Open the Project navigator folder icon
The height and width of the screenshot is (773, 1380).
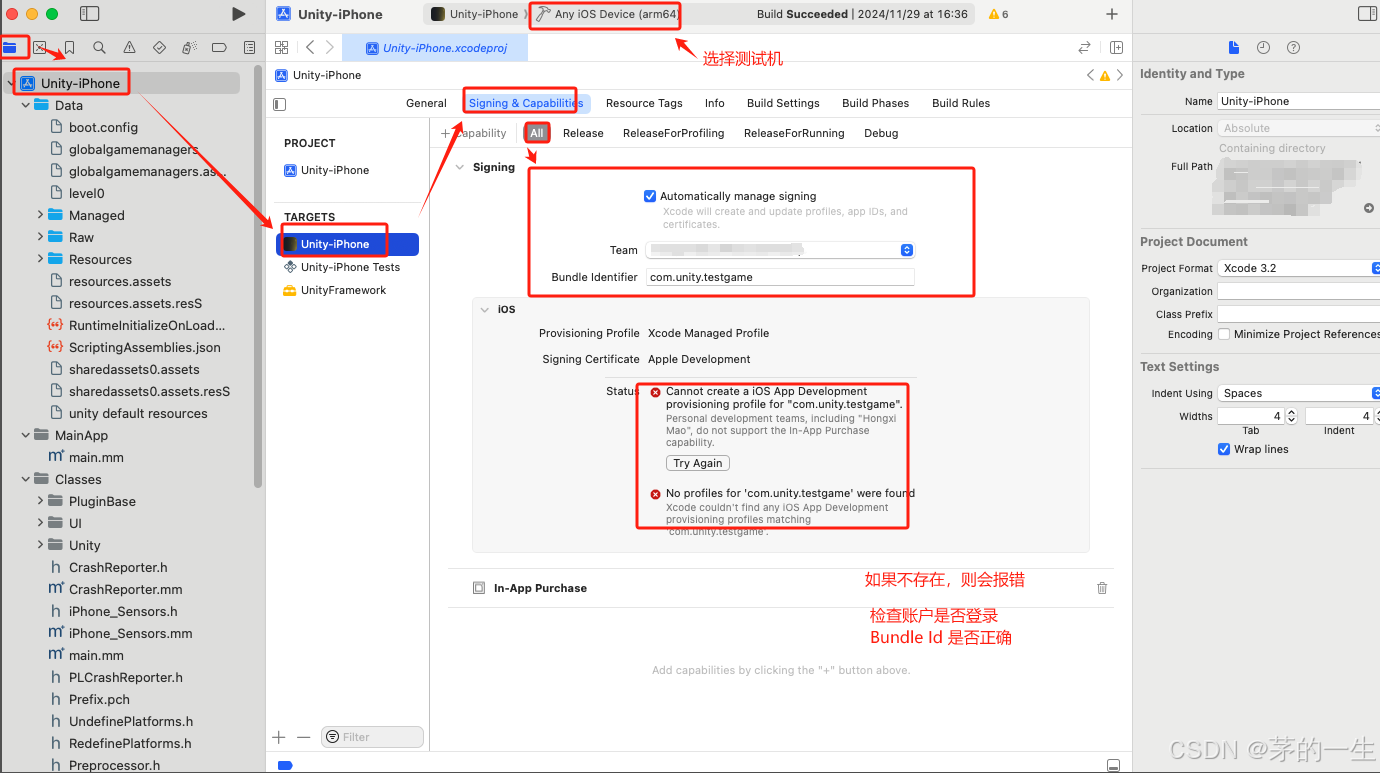pos(9,47)
